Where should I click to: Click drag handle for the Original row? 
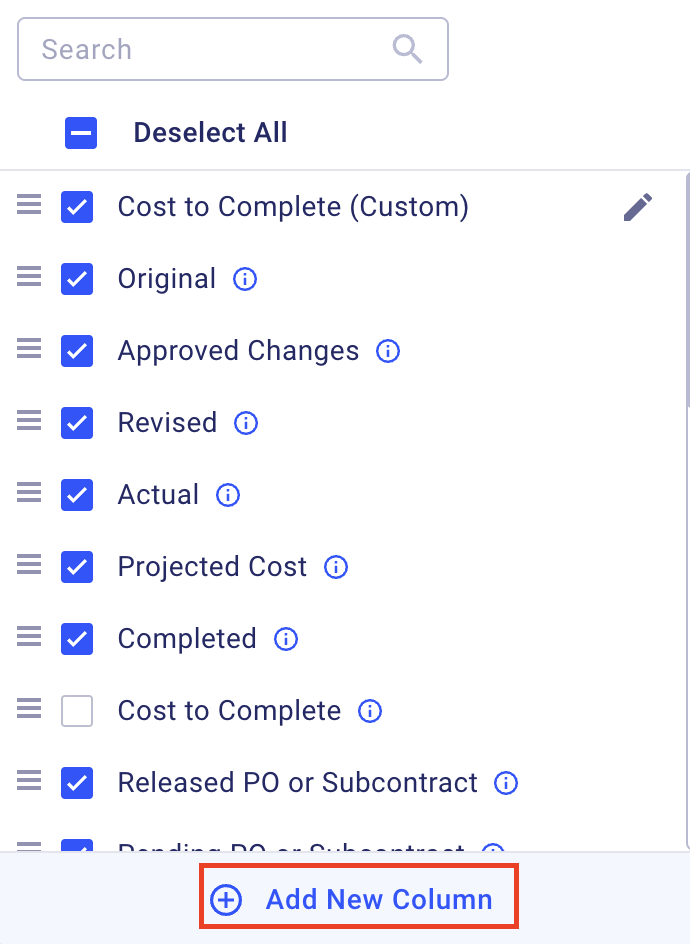coord(29,279)
